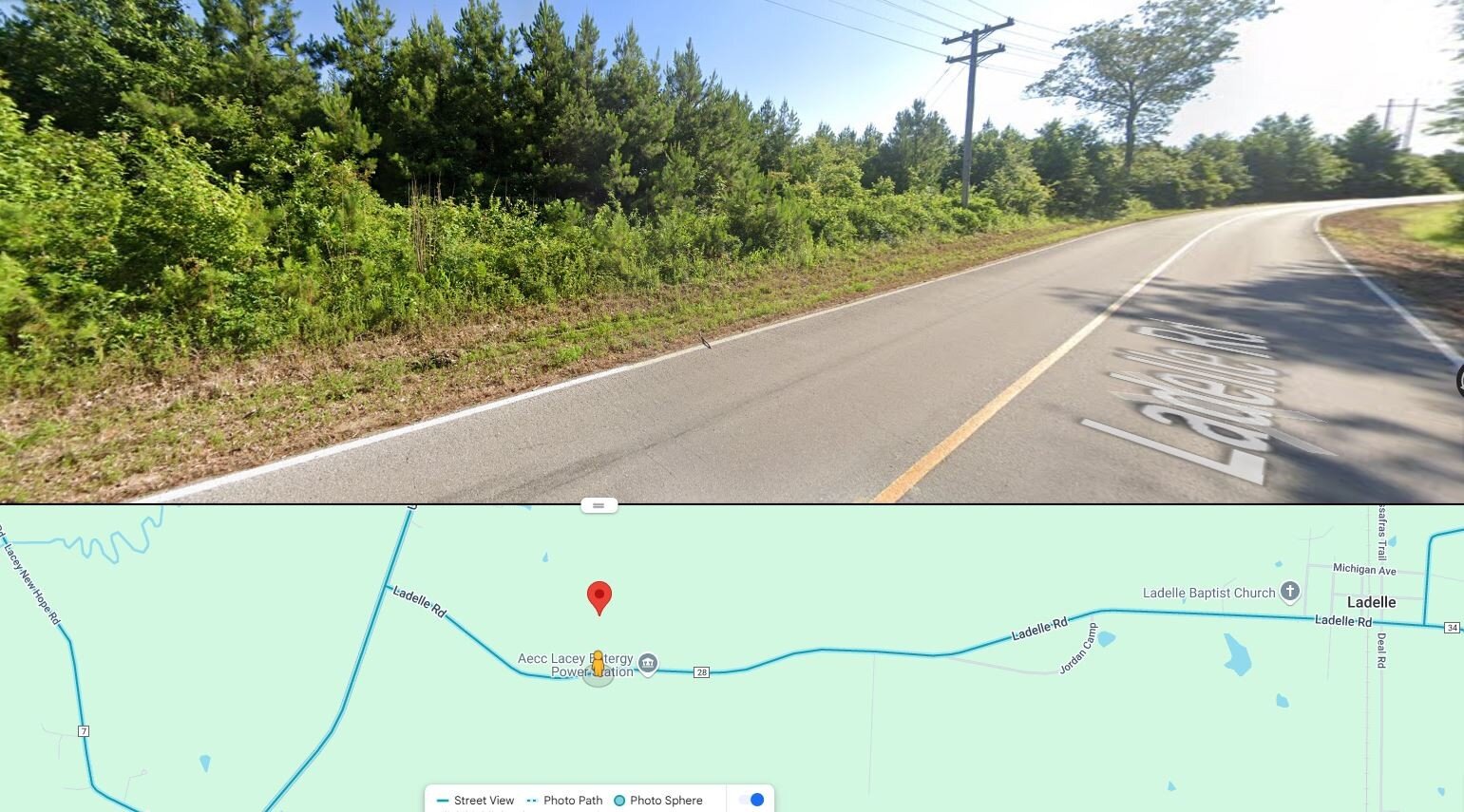This screenshot has height=812, width=1464.
Task: Click the Deal Rd street label
Action: click(1381, 651)
